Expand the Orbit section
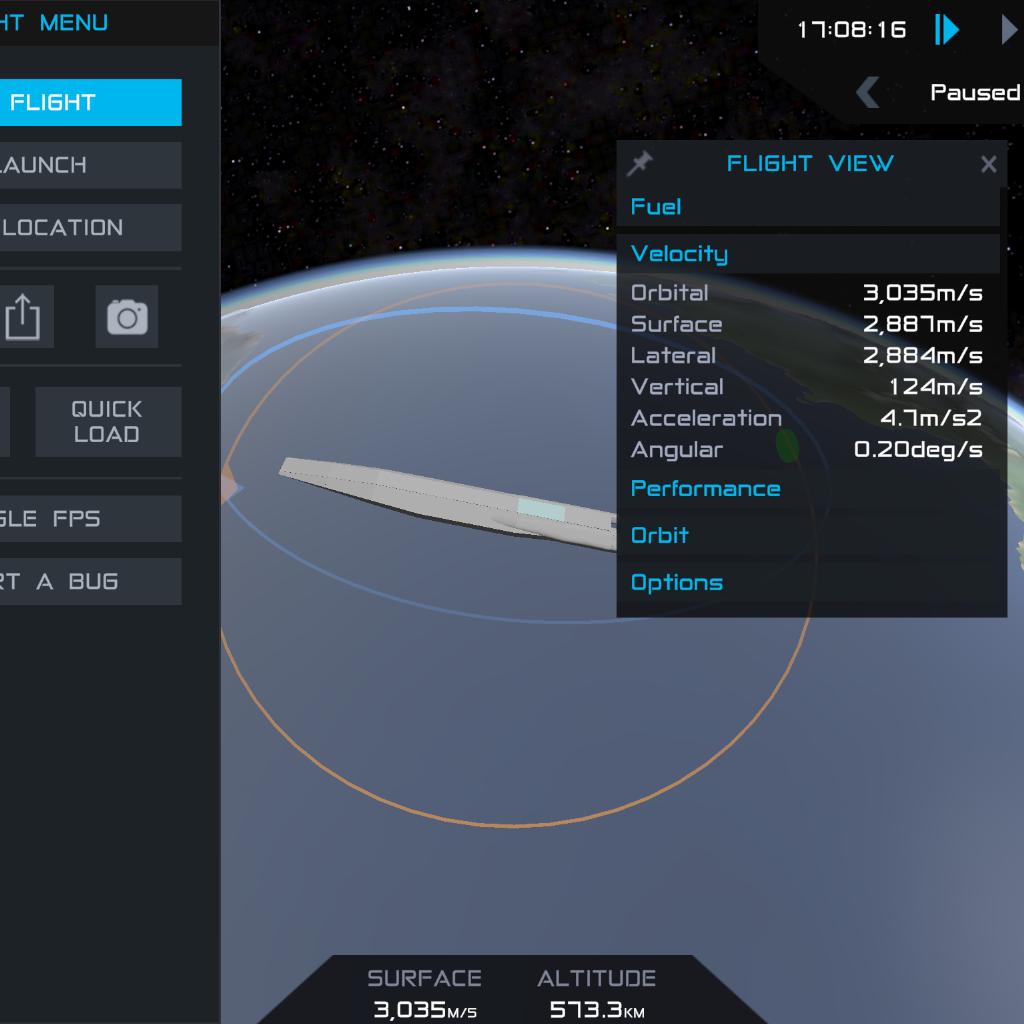The image size is (1024, 1024). (x=808, y=536)
